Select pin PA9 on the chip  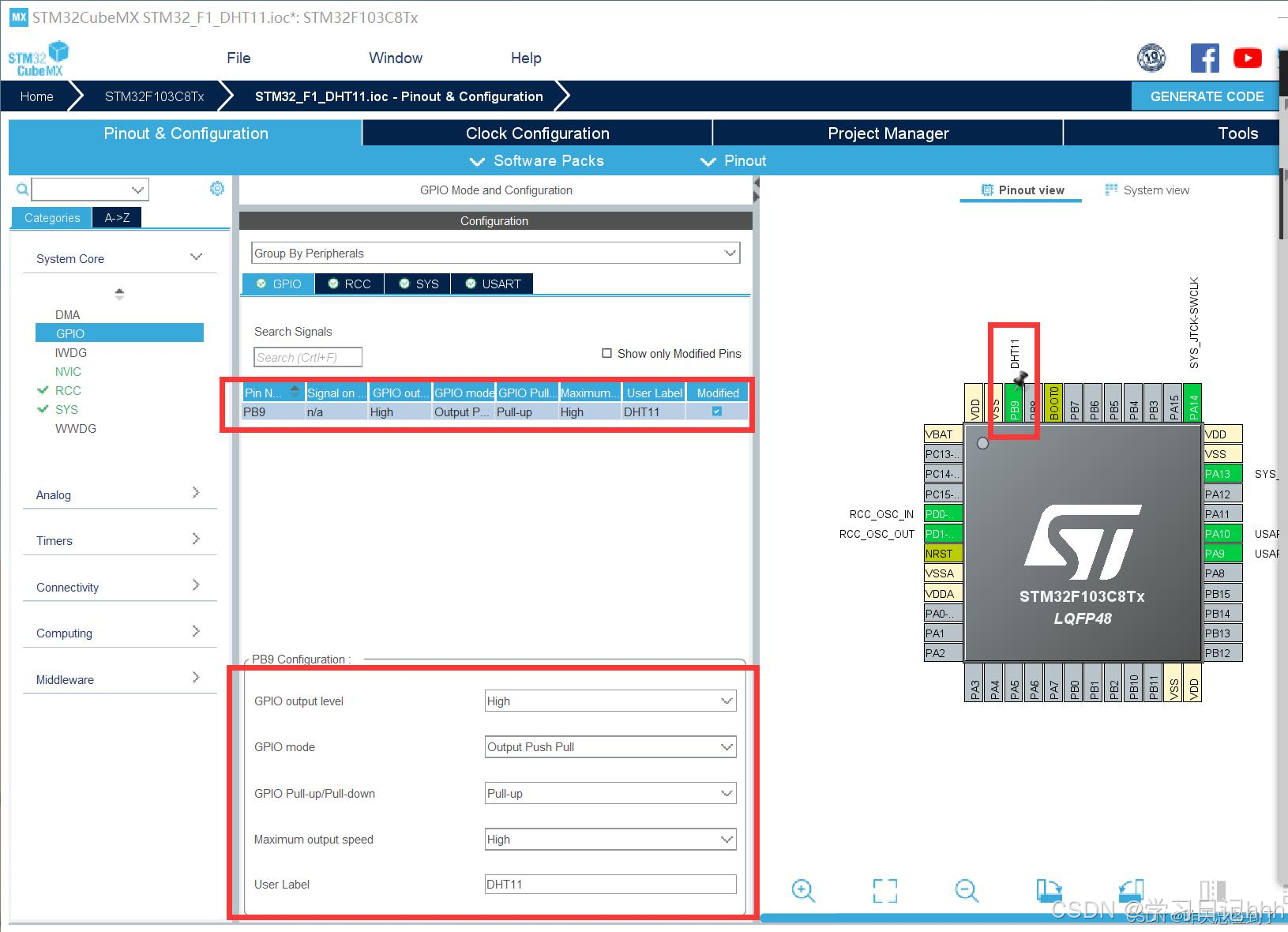click(x=1222, y=554)
